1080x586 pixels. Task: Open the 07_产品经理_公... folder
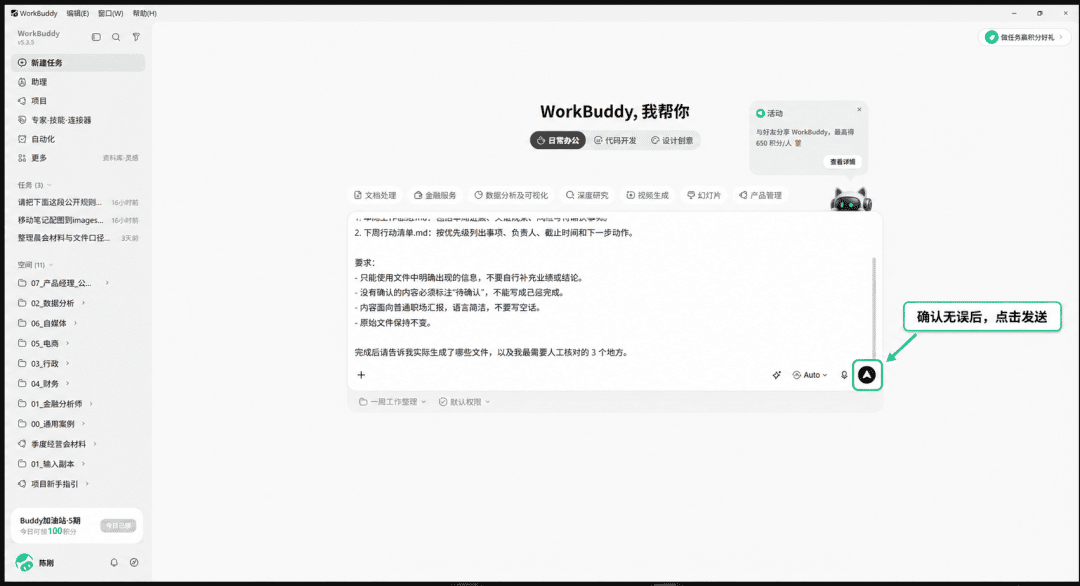(61, 283)
